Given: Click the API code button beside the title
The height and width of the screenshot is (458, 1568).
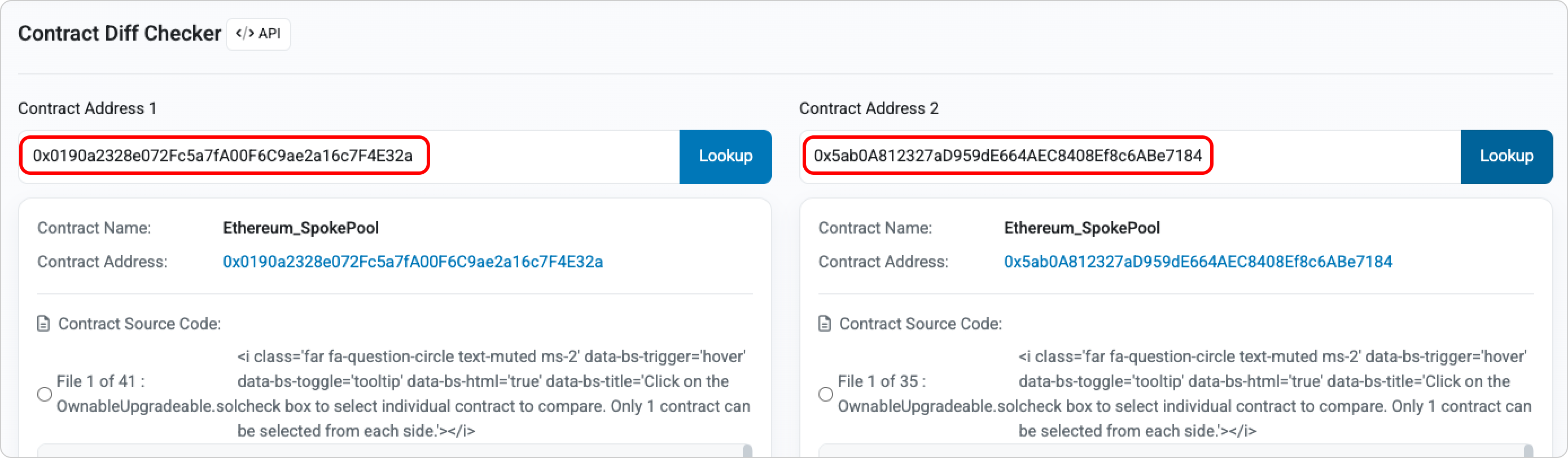Looking at the screenshot, I should [x=258, y=33].
